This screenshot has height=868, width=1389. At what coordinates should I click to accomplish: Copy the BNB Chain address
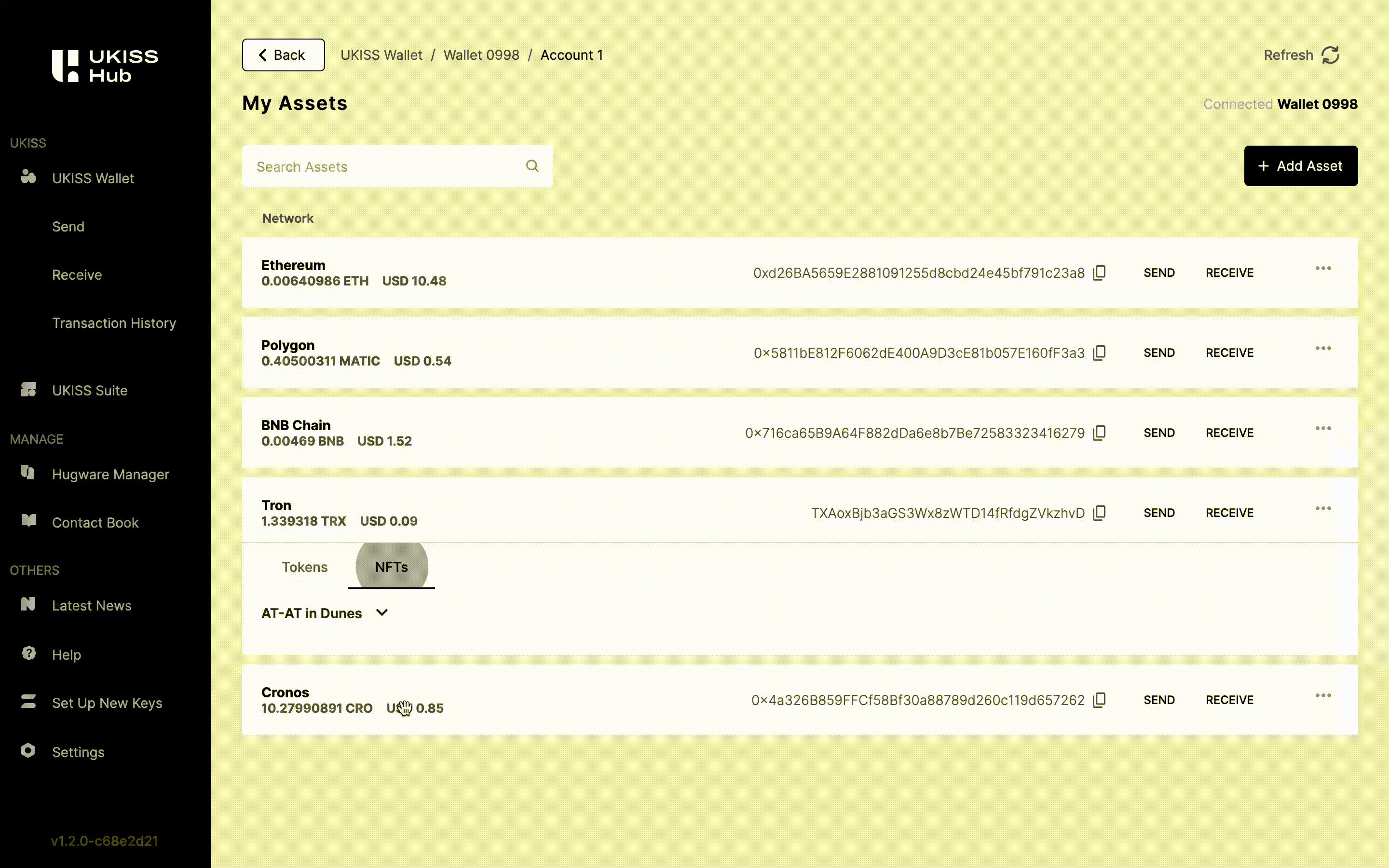pyautogui.click(x=1099, y=433)
